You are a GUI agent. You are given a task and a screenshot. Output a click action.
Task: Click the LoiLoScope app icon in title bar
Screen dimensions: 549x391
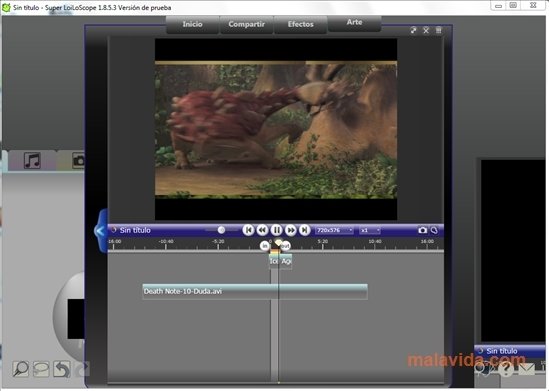(x=6, y=7)
